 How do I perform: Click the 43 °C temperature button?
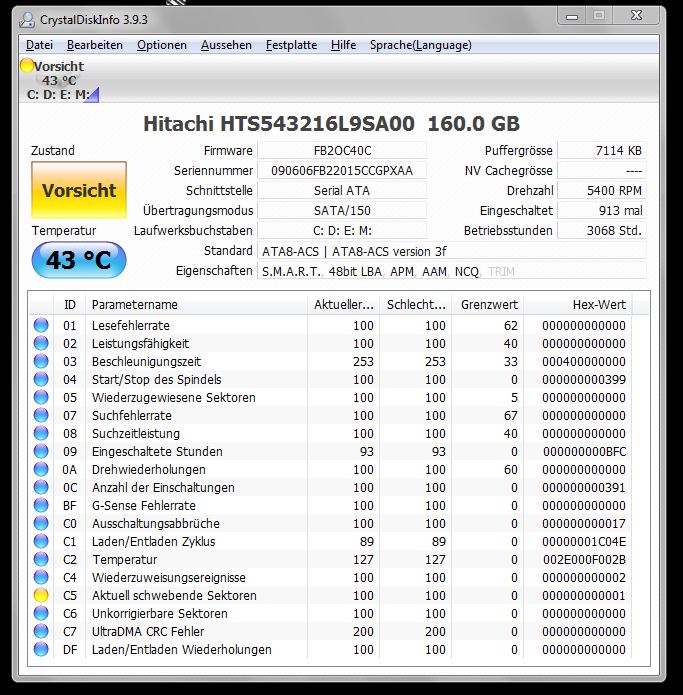tap(79, 260)
